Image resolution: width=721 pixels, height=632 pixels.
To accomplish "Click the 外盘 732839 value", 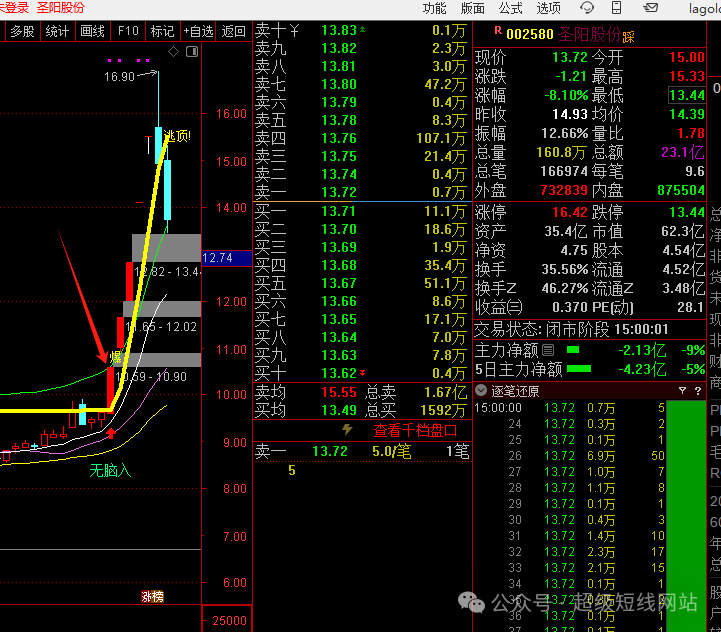I will coord(564,190).
